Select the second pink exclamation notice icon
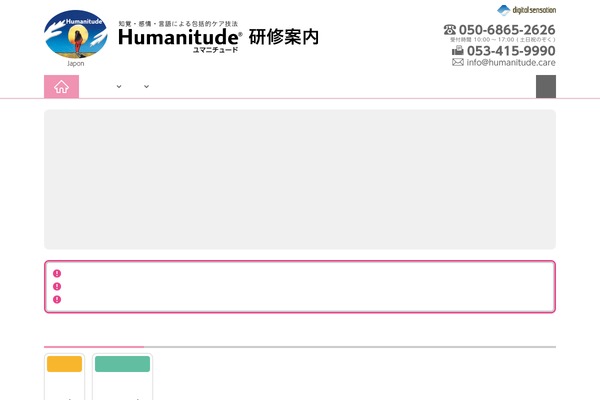600x400 pixels. point(57,286)
